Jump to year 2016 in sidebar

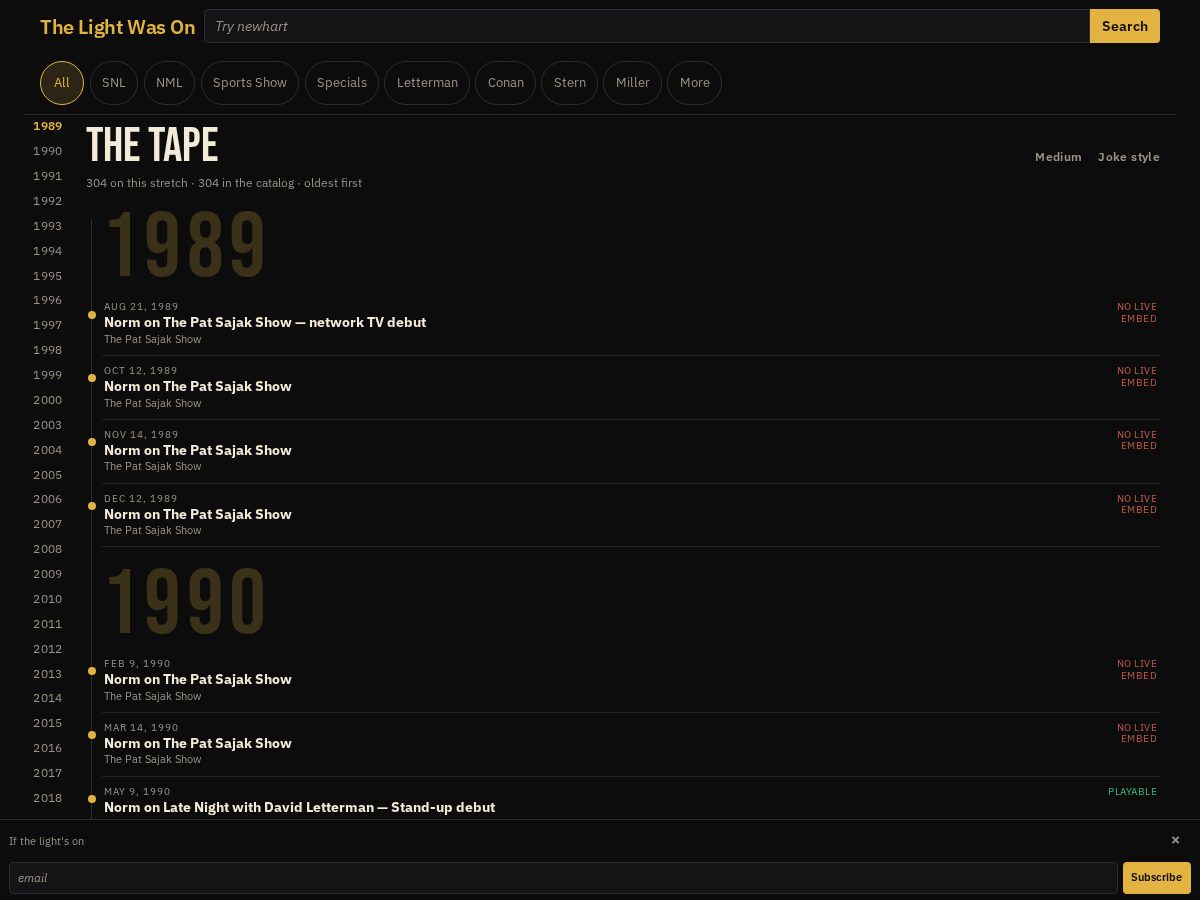coord(47,748)
